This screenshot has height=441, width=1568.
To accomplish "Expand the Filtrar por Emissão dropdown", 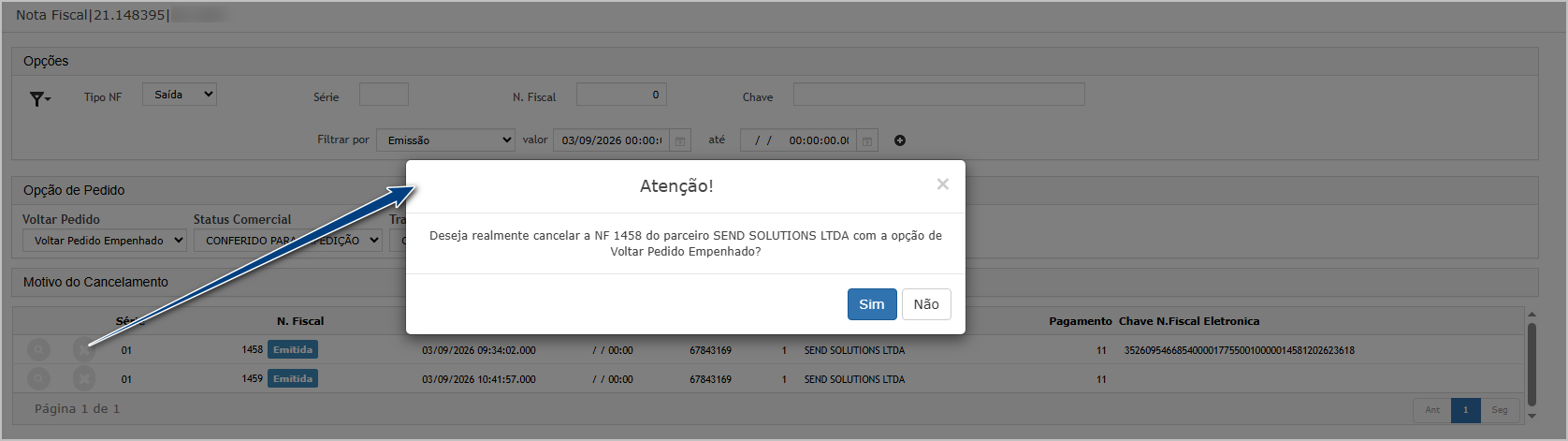I will 445,140.
